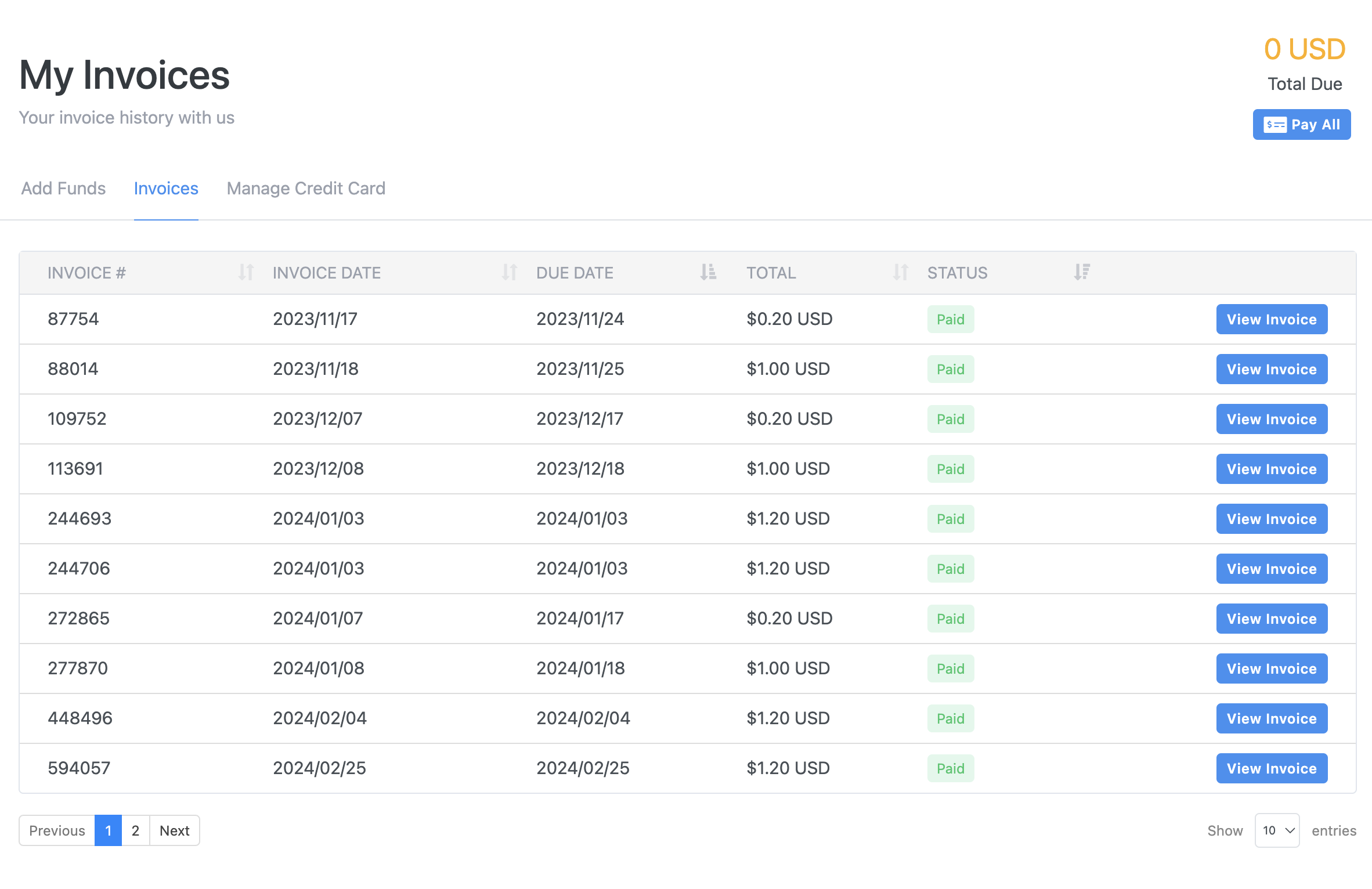This screenshot has height=889, width=1372.
Task: View Invoice for entry 113691
Action: coord(1271,468)
